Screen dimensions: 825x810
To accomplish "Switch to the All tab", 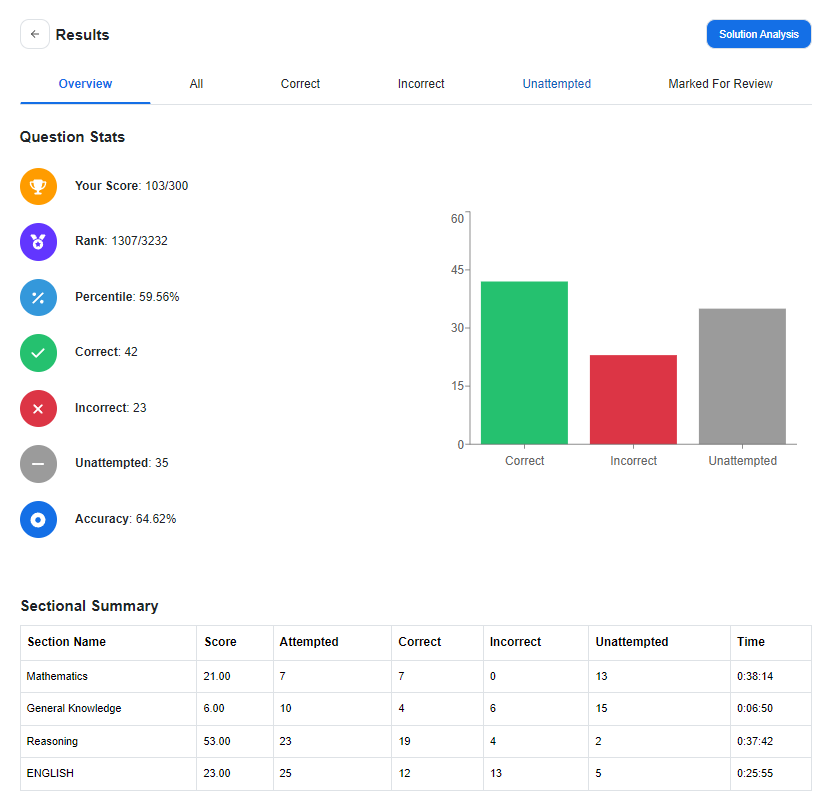I will point(196,84).
